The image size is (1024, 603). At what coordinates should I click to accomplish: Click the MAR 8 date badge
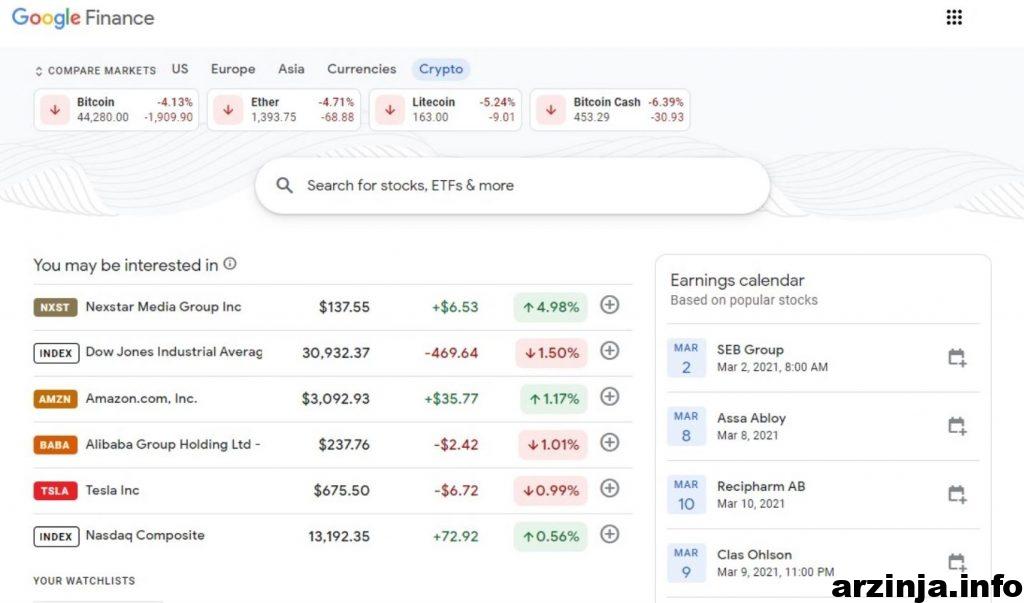686,426
